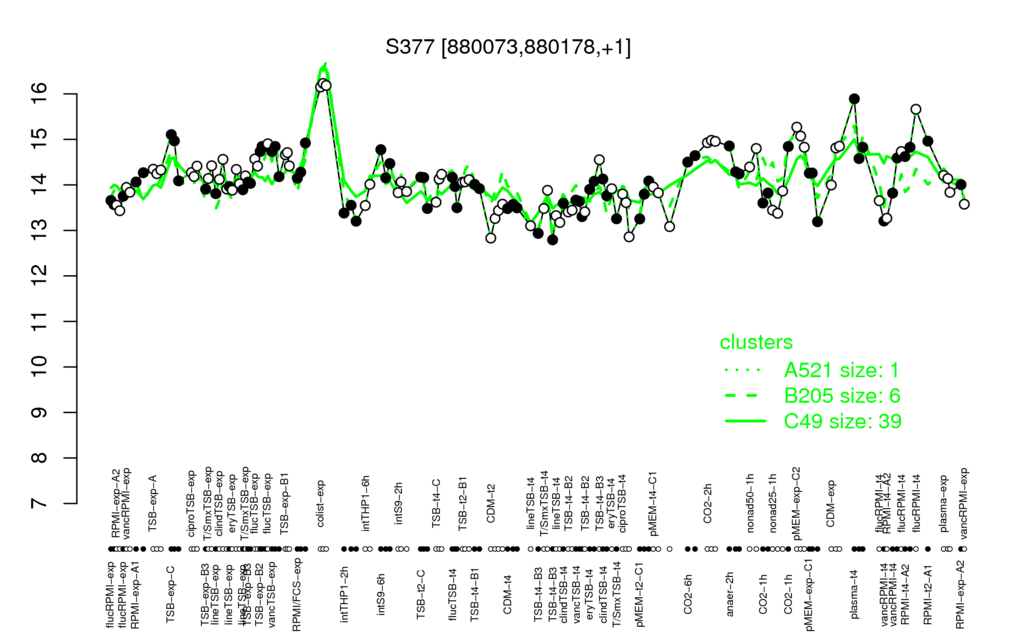Click the intTHP1-6h x-axis label

[x=366, y=500]
